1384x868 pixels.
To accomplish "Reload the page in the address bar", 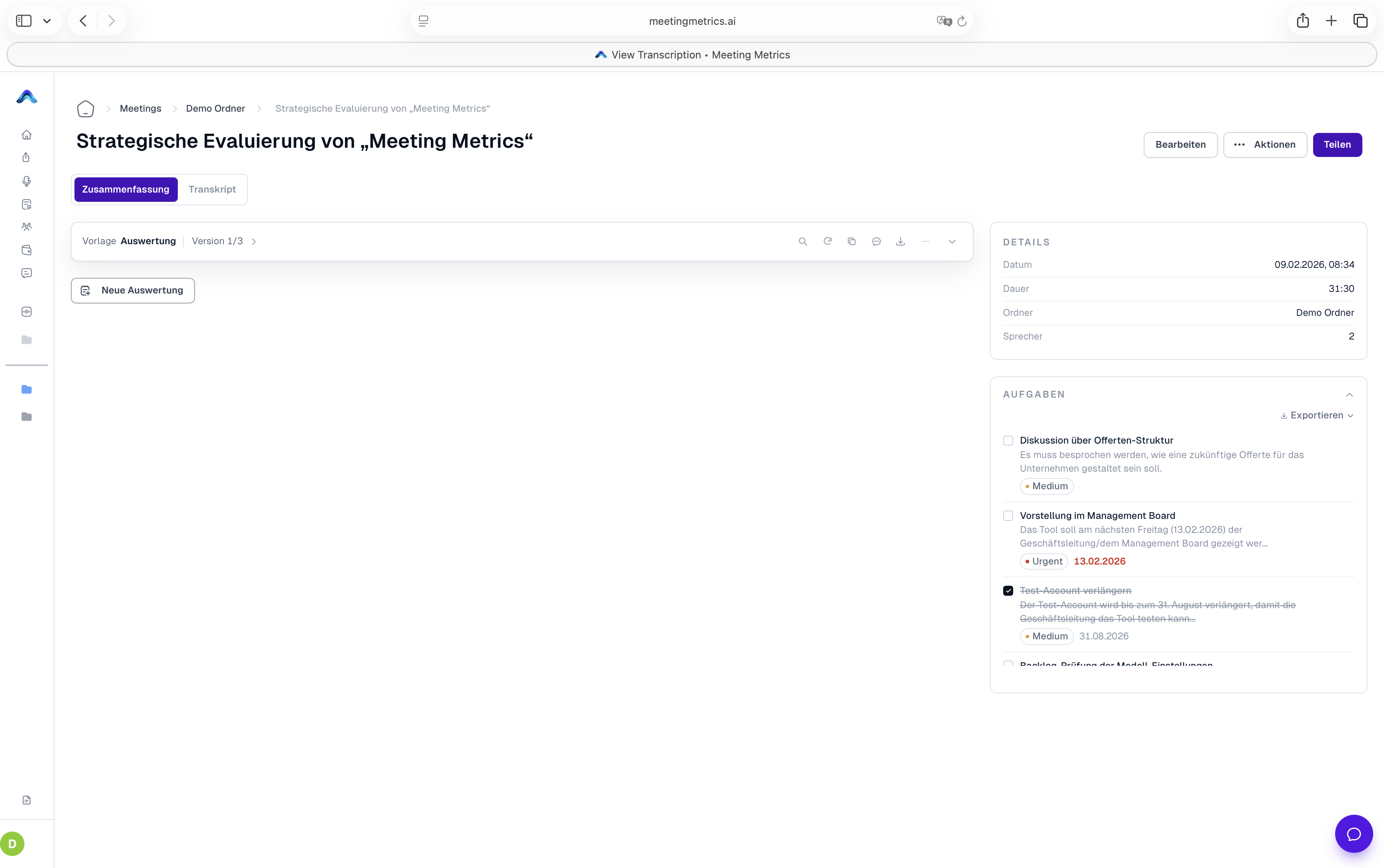I will pos(962,21).
